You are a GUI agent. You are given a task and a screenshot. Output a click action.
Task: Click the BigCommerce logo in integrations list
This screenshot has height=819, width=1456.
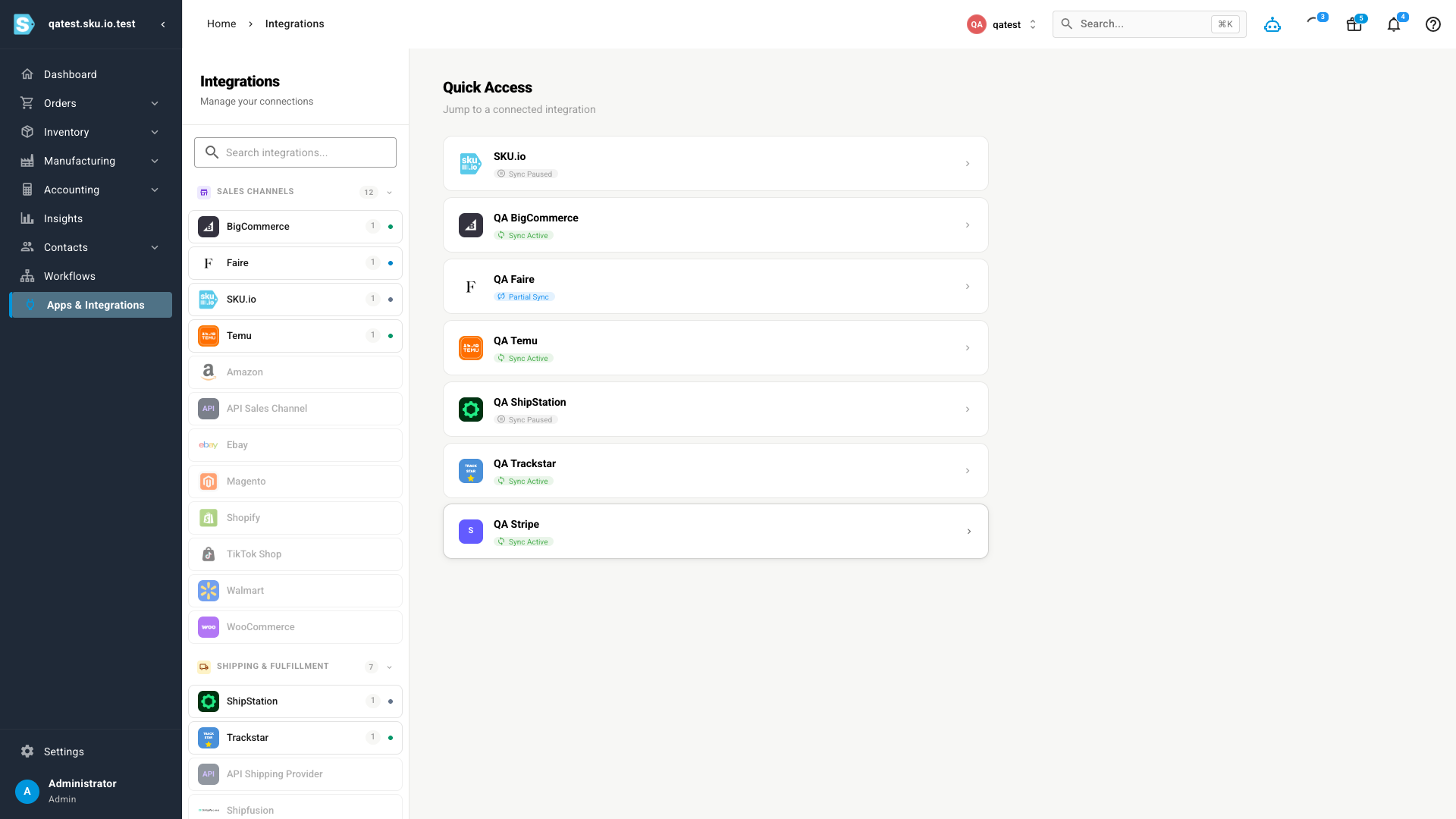pos(209,227)
